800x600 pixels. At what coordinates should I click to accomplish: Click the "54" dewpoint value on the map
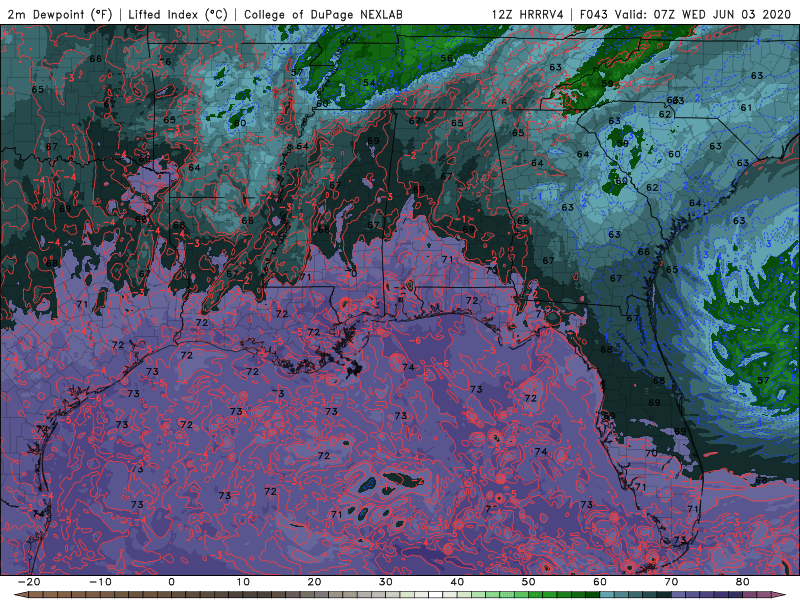tap(369, 83)
